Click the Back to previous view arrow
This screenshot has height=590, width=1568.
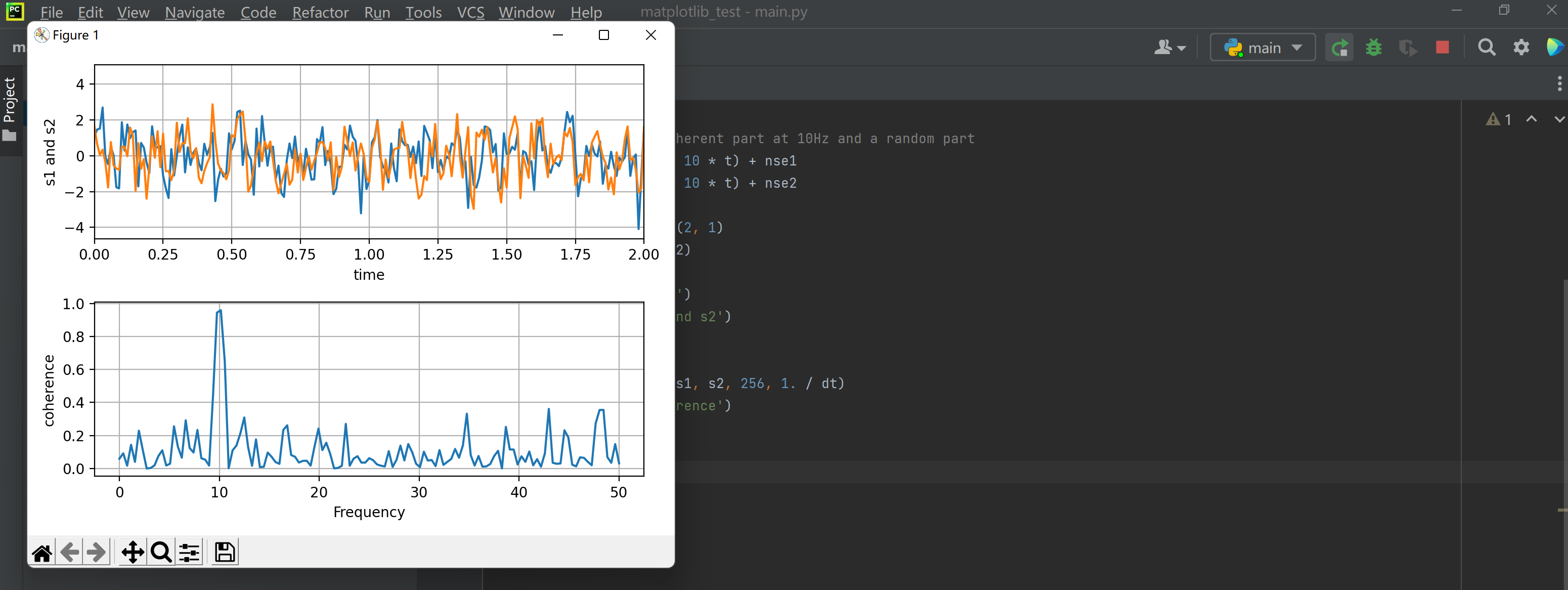[70, 553]
